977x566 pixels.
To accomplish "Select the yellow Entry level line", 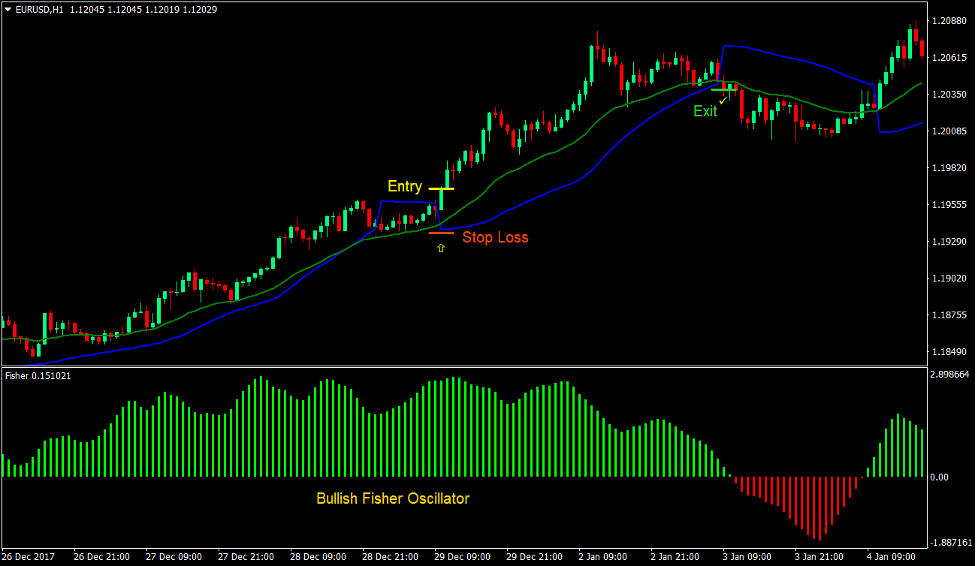I will coord(441,188).
